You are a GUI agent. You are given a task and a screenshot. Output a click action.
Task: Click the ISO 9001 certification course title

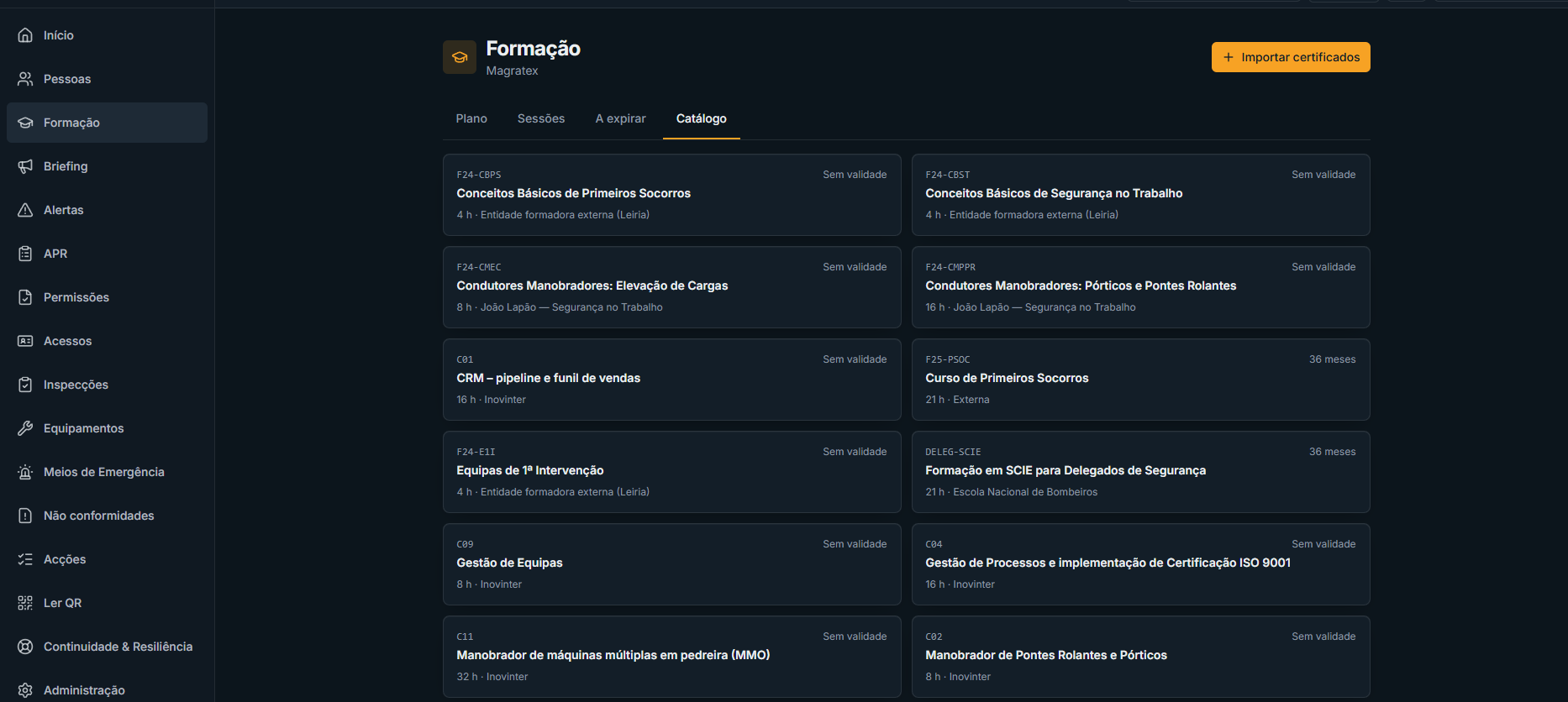[1108, 563]
